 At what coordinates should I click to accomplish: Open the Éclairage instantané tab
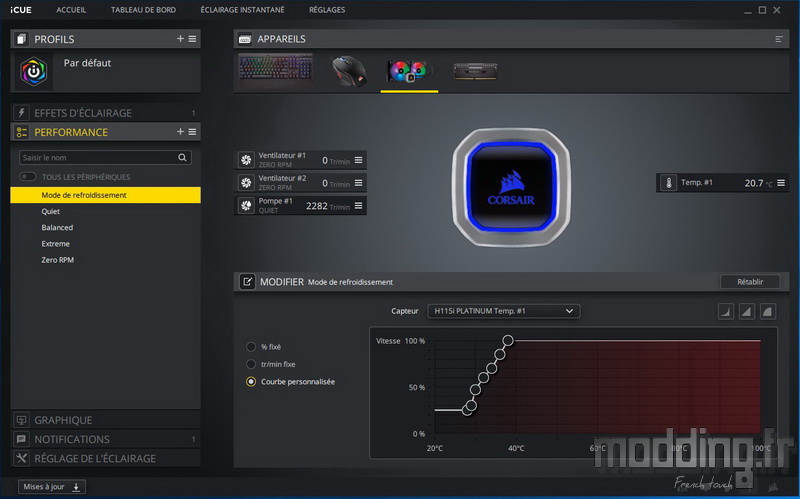pyautogui.click(x=242, y=10)
